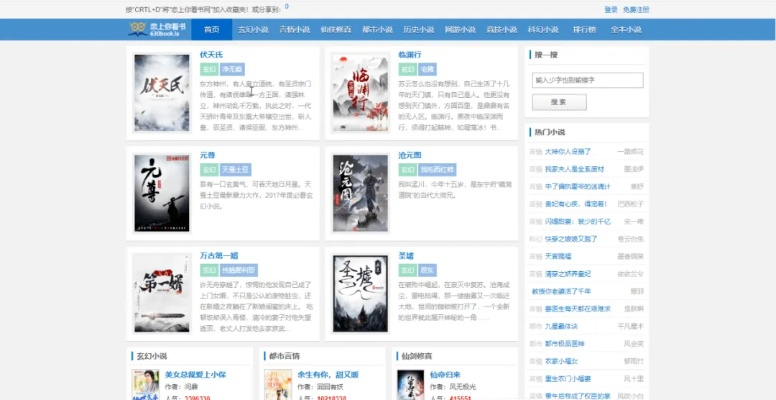Click the 登录 login link
Screen dimensions: 776x400
click(611, 9)
